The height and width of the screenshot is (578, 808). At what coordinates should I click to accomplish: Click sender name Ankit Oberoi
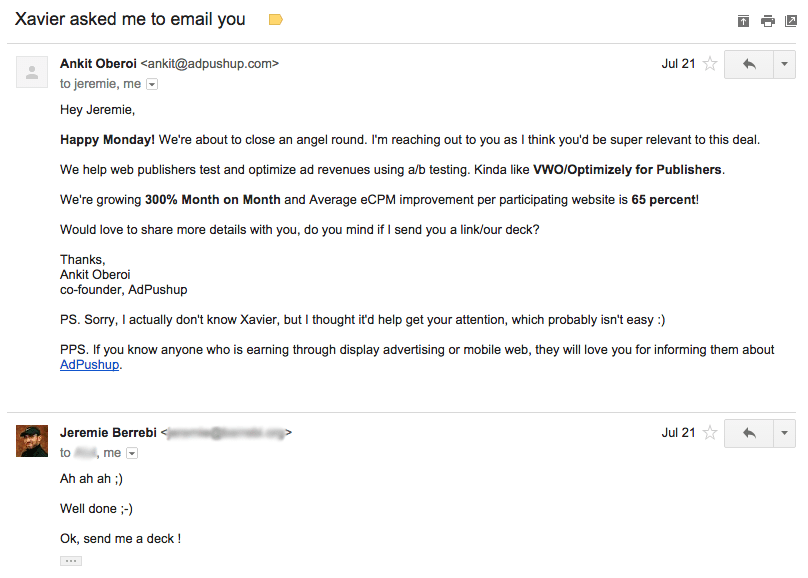98,64
